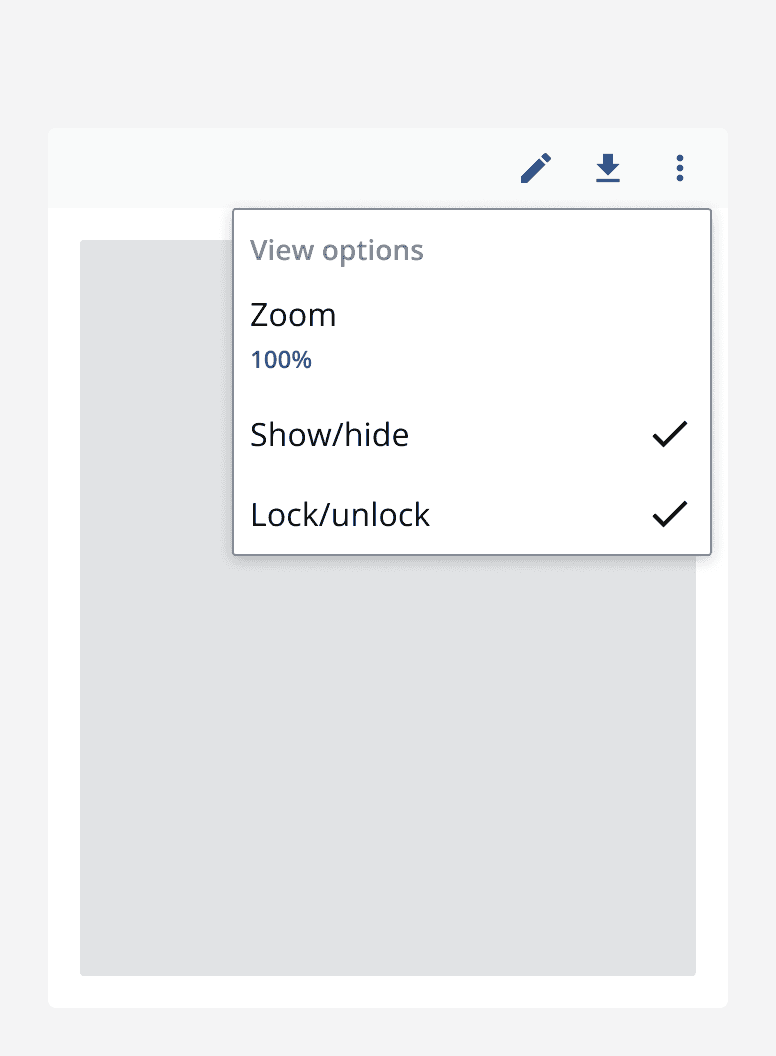Open the three-dot overflow menu icon
This screenshot has height=1056, width=776.
coord(680,168)
